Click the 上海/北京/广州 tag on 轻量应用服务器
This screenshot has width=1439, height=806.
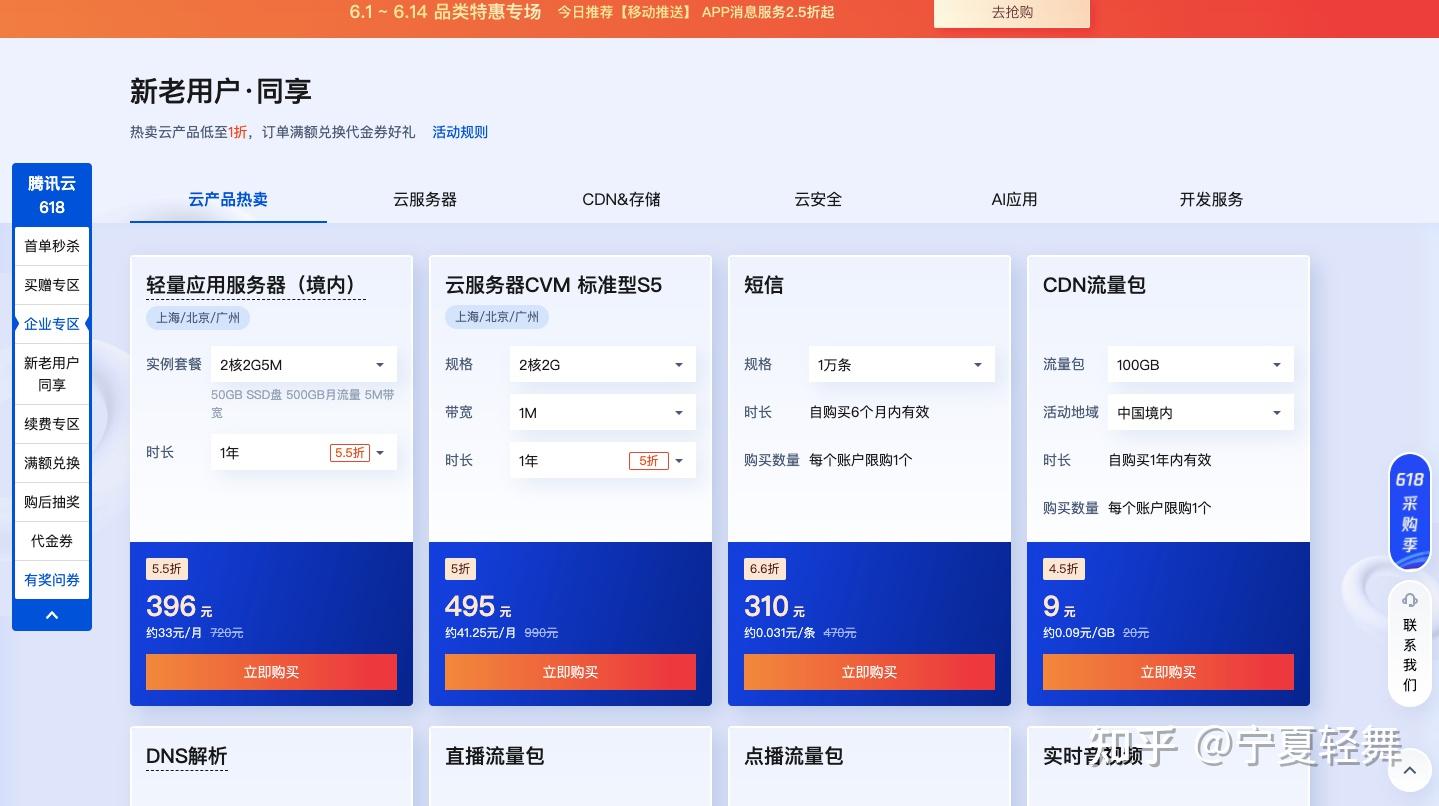[x=198, y=317]
